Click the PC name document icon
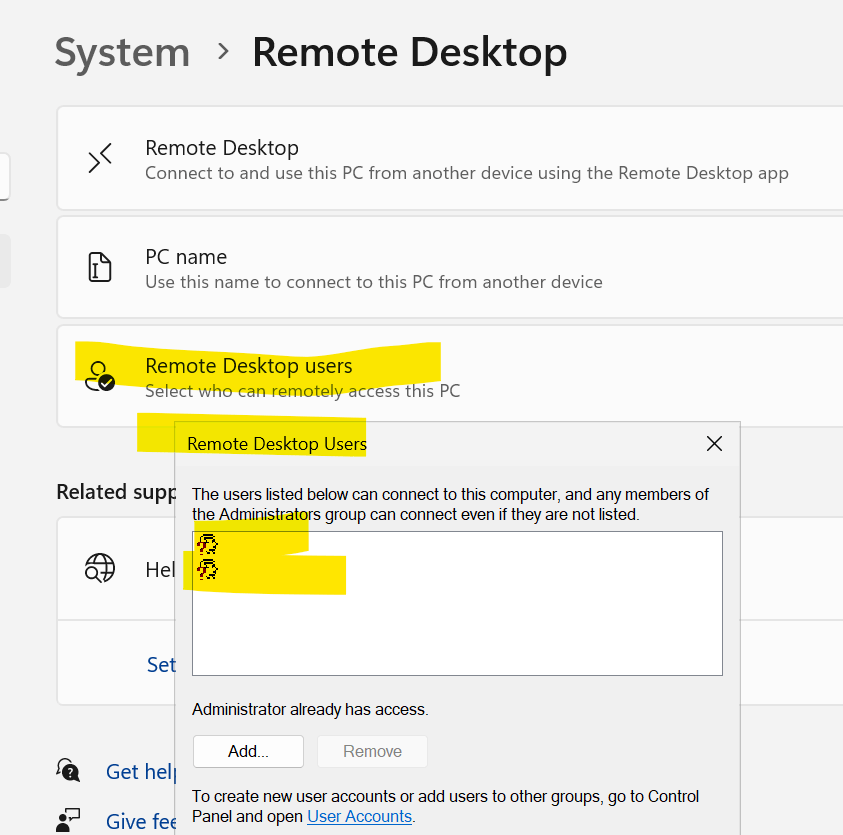The height and width of the screenshot is (835, 843). click(x=100, y=267)
